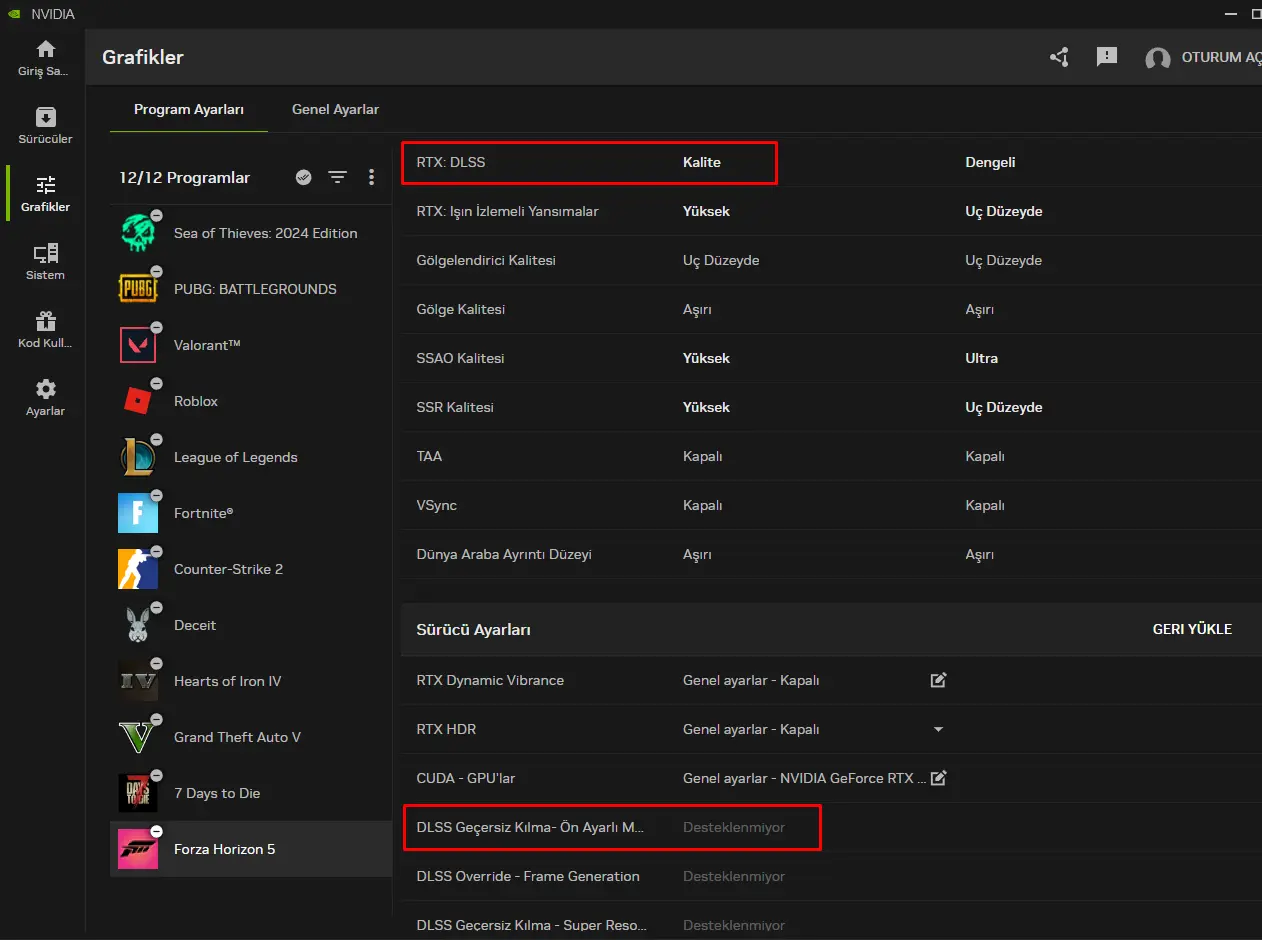Click Dengeli value in RTX: DLSS row
Image resolution: width=1262 pixels, height=940 pixels.
[990, 162]
